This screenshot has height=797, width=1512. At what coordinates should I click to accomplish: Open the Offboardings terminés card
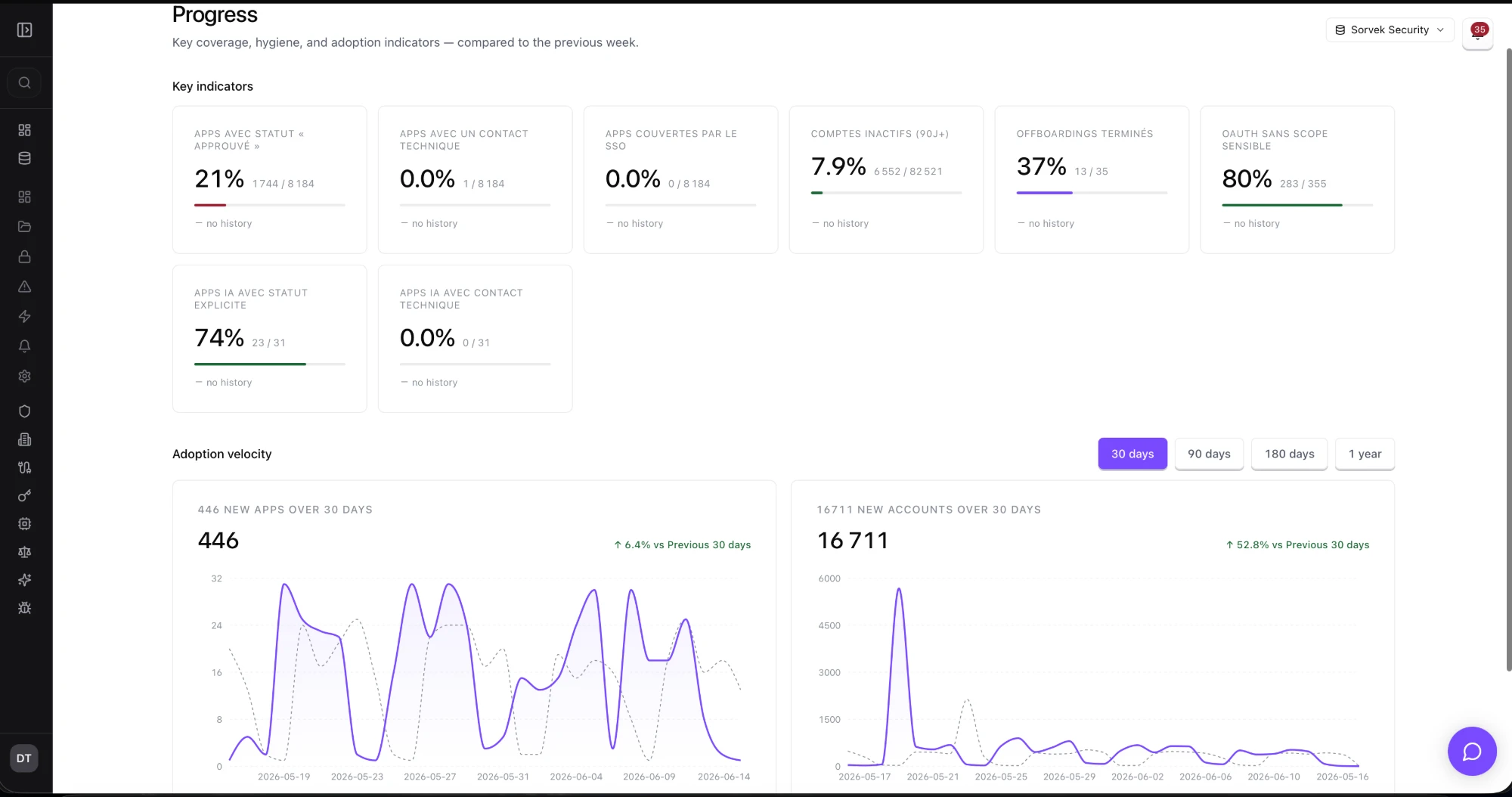pos(1092,180)
